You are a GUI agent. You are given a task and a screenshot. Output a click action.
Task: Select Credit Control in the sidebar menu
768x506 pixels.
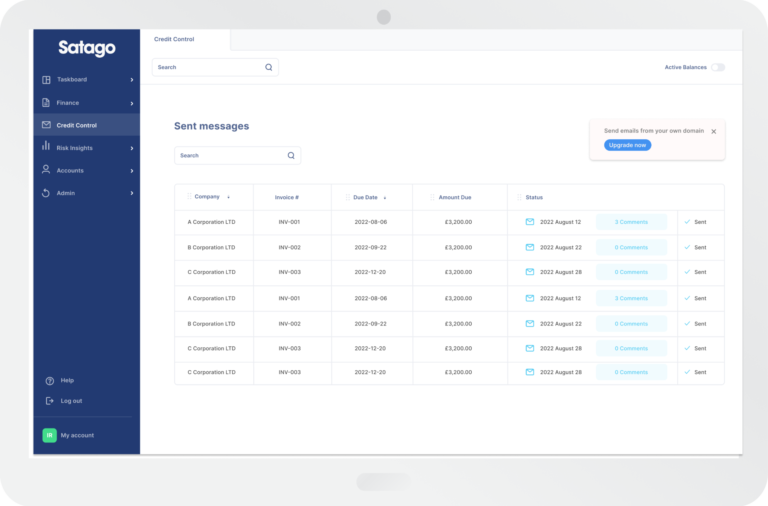[77, 125]
